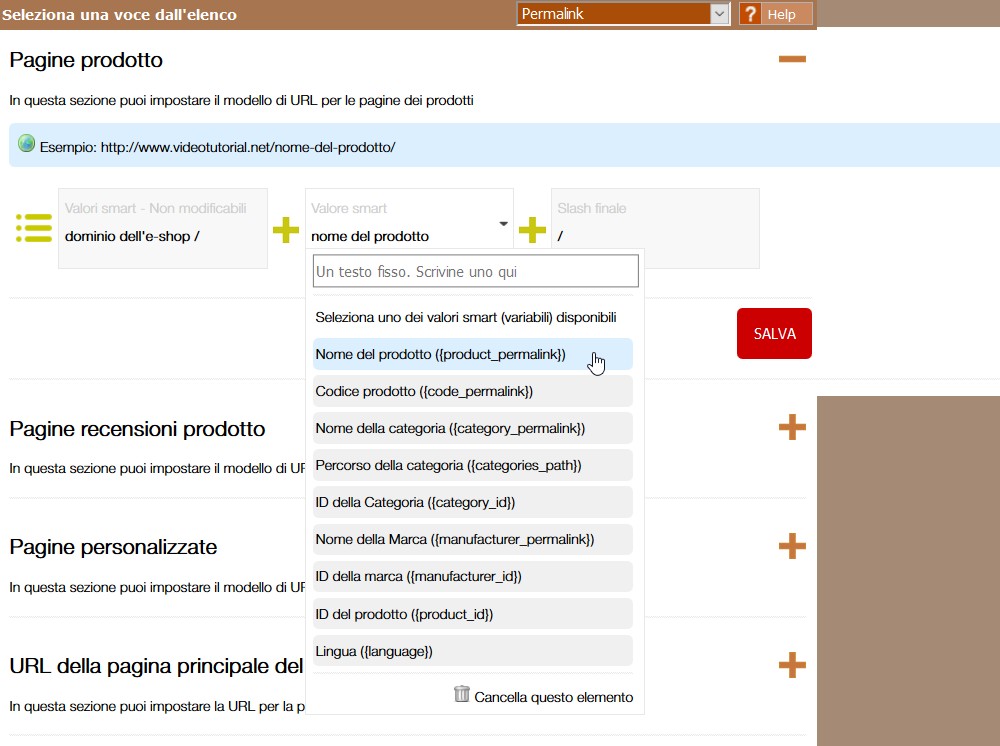The height and width of the screenshot is (746, 1000).
Task: Click the plus icon after dominio dell'e-shop
Action: 286,230
